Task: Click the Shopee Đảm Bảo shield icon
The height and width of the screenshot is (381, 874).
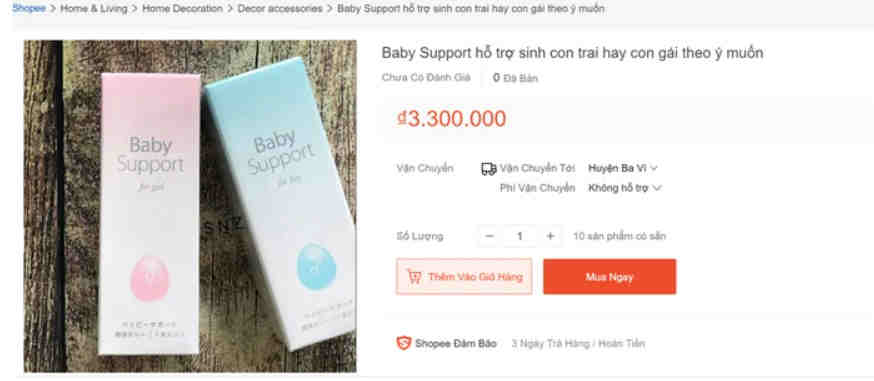Action: tap(404, 343)
